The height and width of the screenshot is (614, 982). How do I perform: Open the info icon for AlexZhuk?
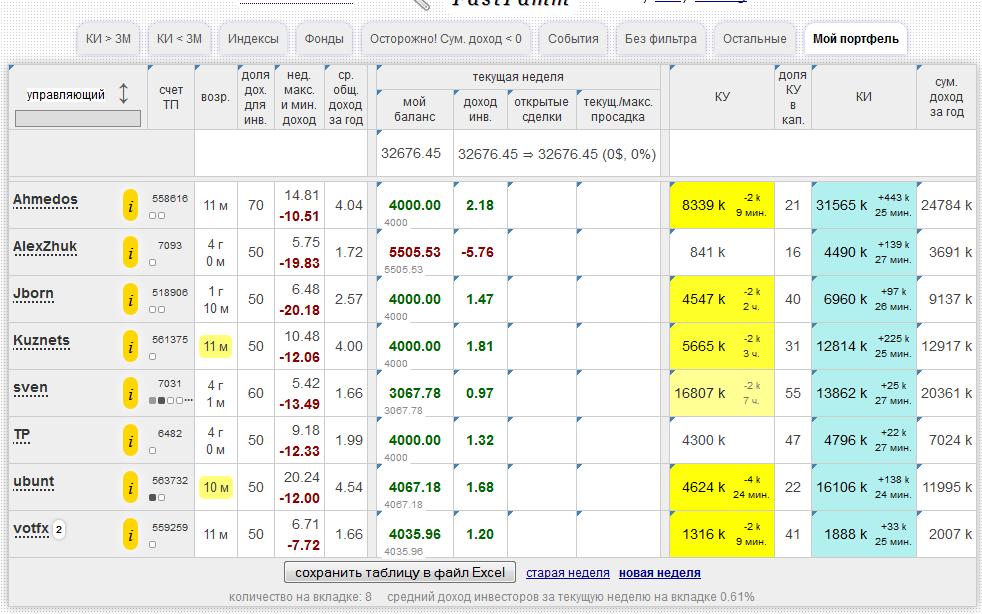pyautogui.click(x=130, y=252)
